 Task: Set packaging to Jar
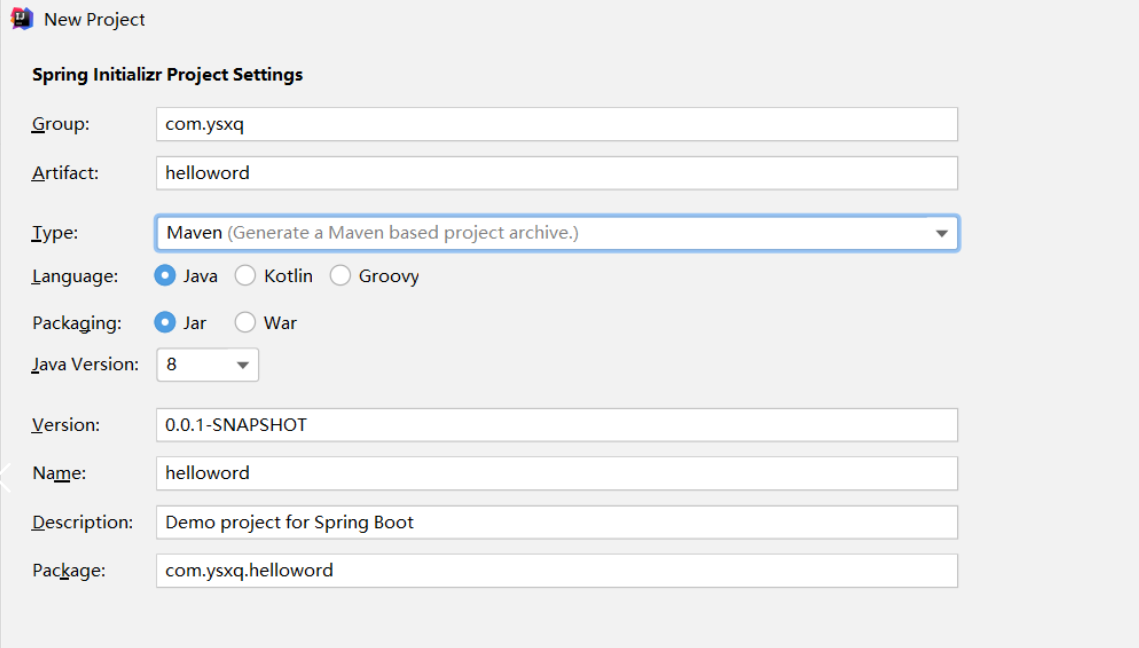[x=166, y=323]
